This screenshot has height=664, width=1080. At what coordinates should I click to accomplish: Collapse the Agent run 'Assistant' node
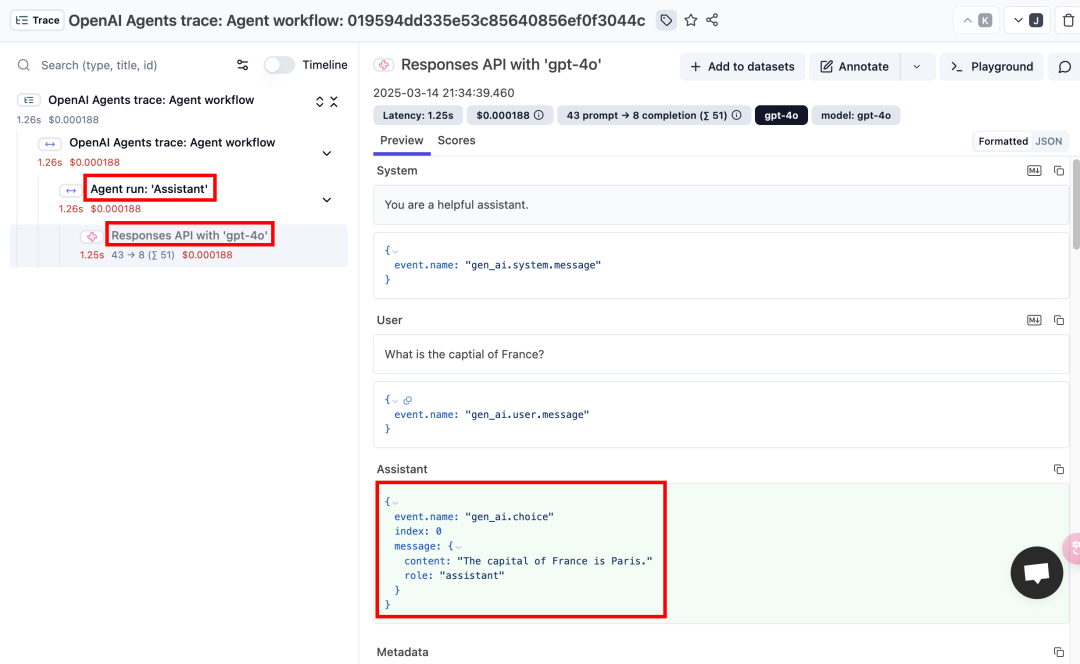point(326,200)
